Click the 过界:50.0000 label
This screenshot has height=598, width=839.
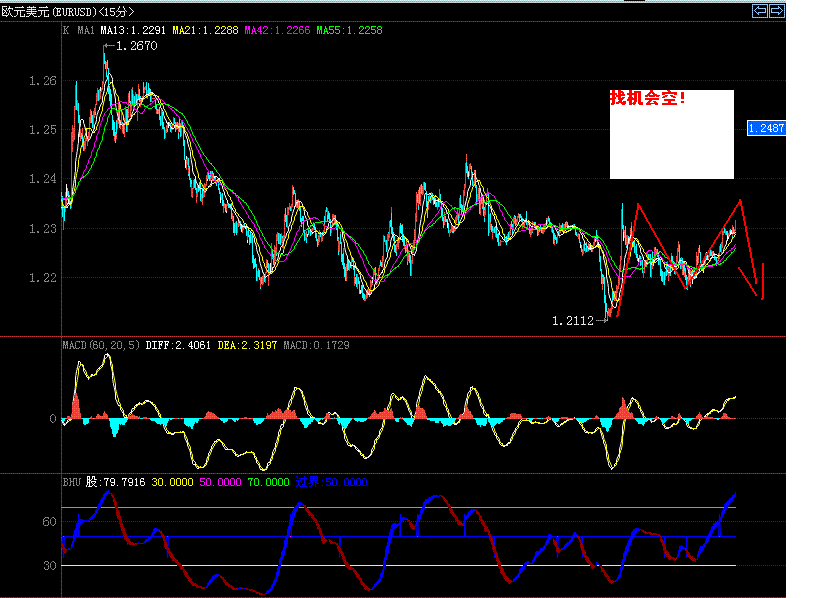[332, 482]
